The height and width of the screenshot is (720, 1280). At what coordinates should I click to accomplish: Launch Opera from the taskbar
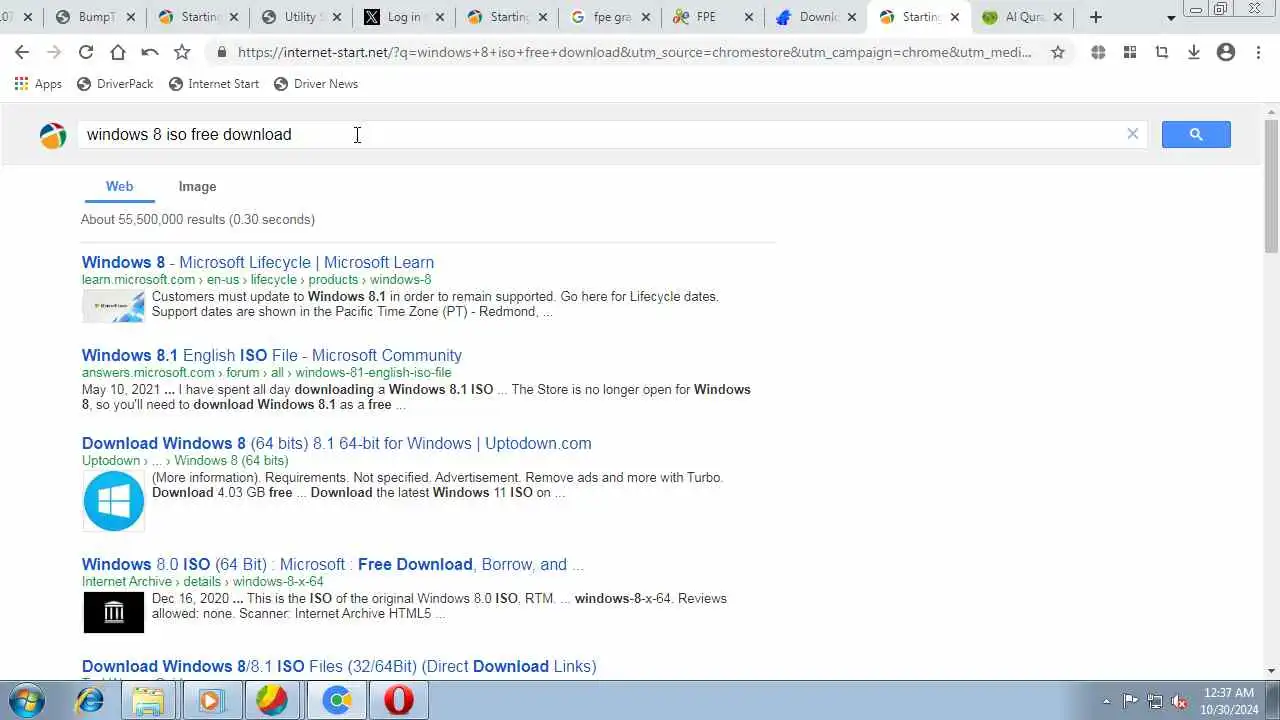(x=399, y=700)
